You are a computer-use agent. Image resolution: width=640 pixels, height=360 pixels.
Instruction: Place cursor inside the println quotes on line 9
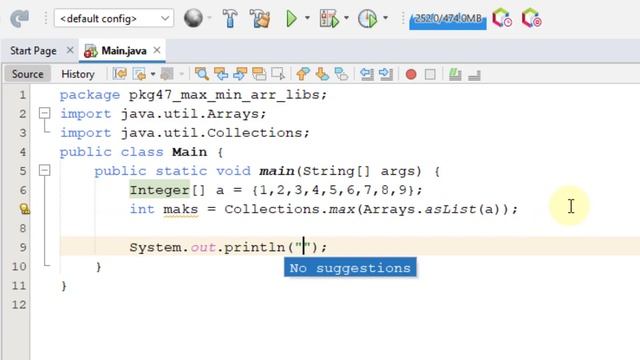303,247
